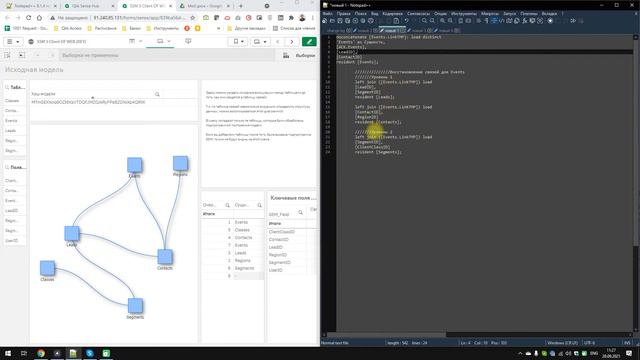
Task: Open Плагины menu in Notepad++
Action: pyautogui.click(x=529, y=13)
